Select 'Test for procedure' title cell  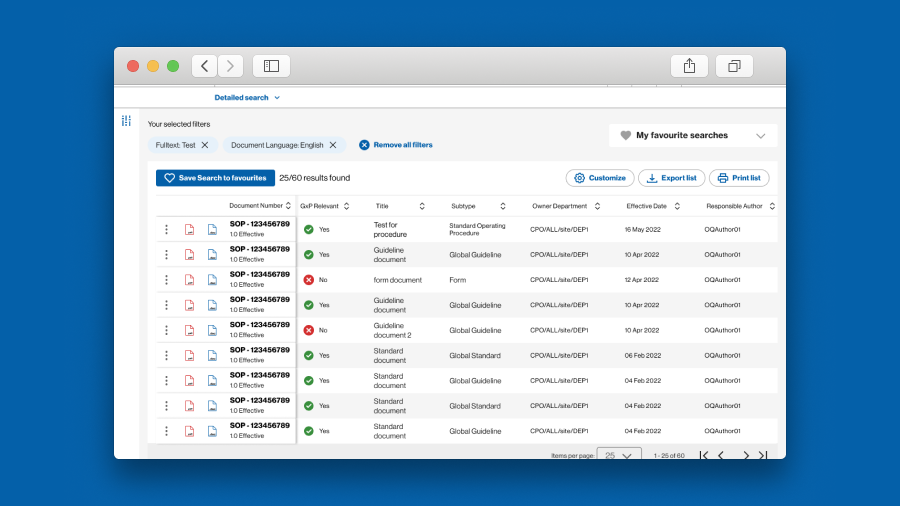[390, 229]
